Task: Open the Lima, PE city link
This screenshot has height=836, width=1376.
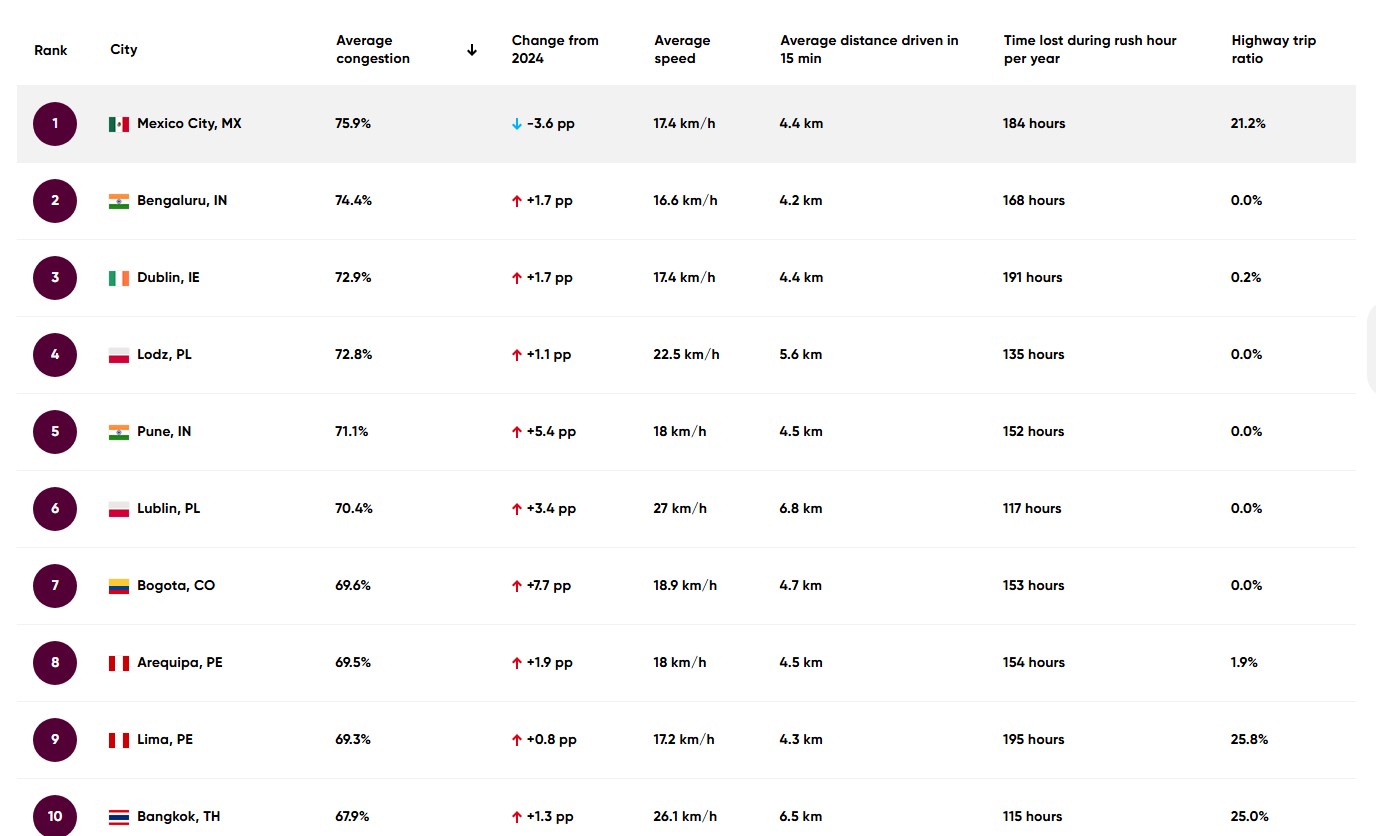Action: [165, 740]
